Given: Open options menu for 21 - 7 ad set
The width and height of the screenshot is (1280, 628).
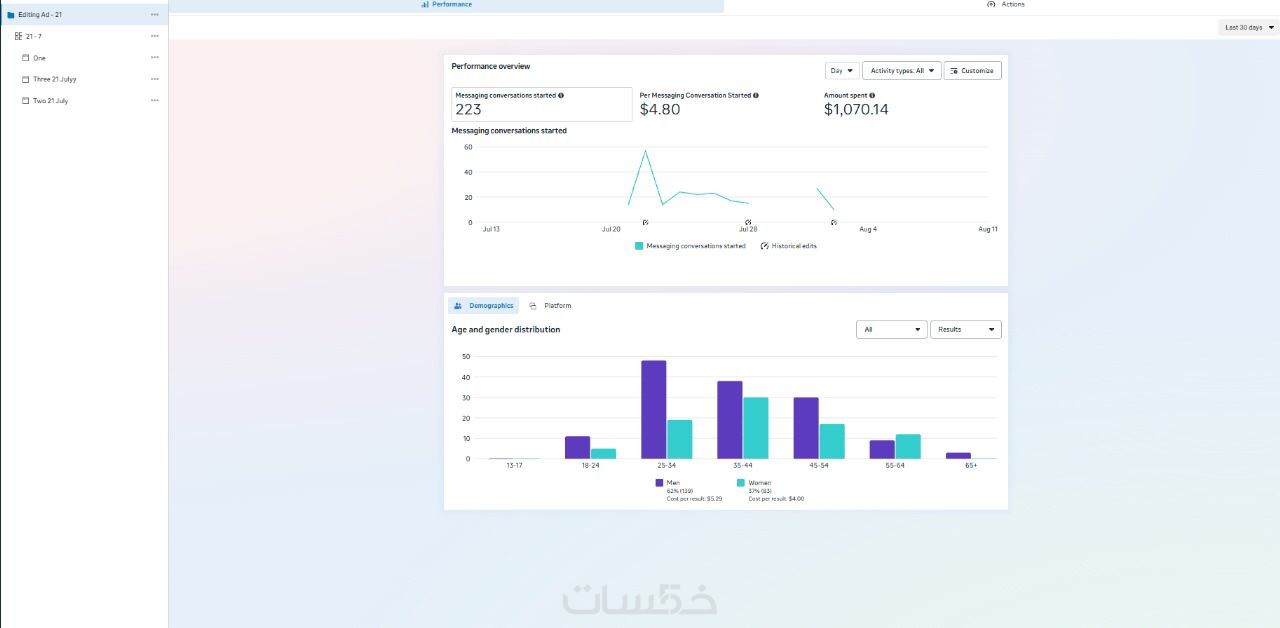Looking at the screenshot, I should (x=154, y=36).
